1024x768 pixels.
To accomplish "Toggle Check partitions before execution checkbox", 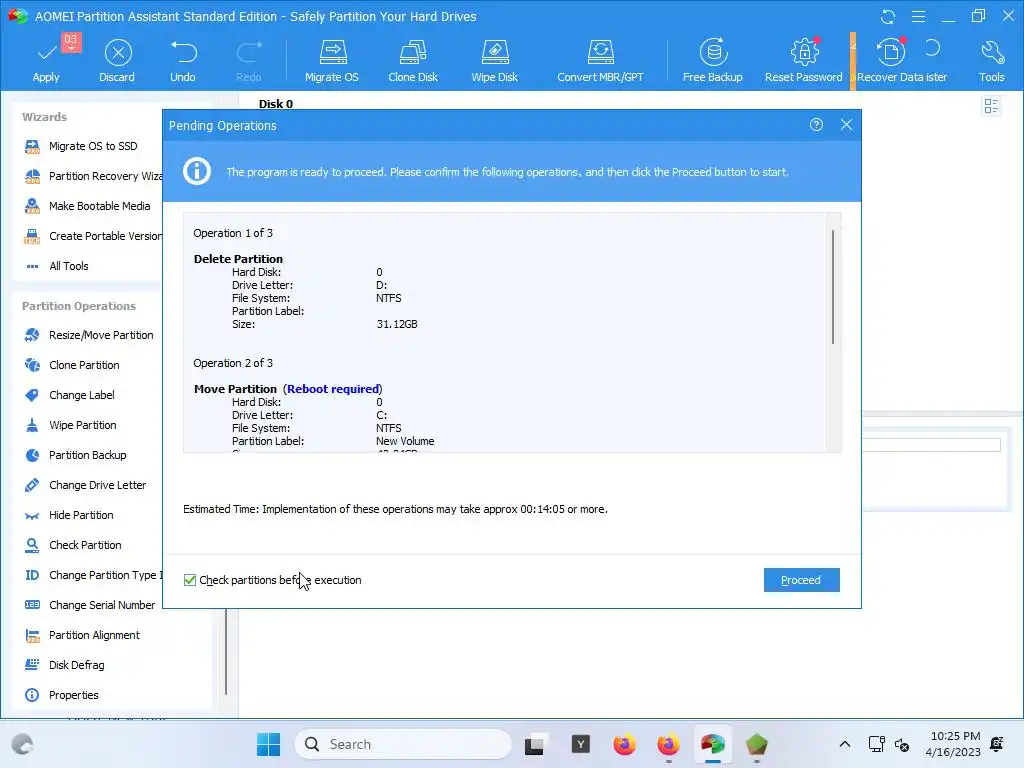I will (190, 580).
